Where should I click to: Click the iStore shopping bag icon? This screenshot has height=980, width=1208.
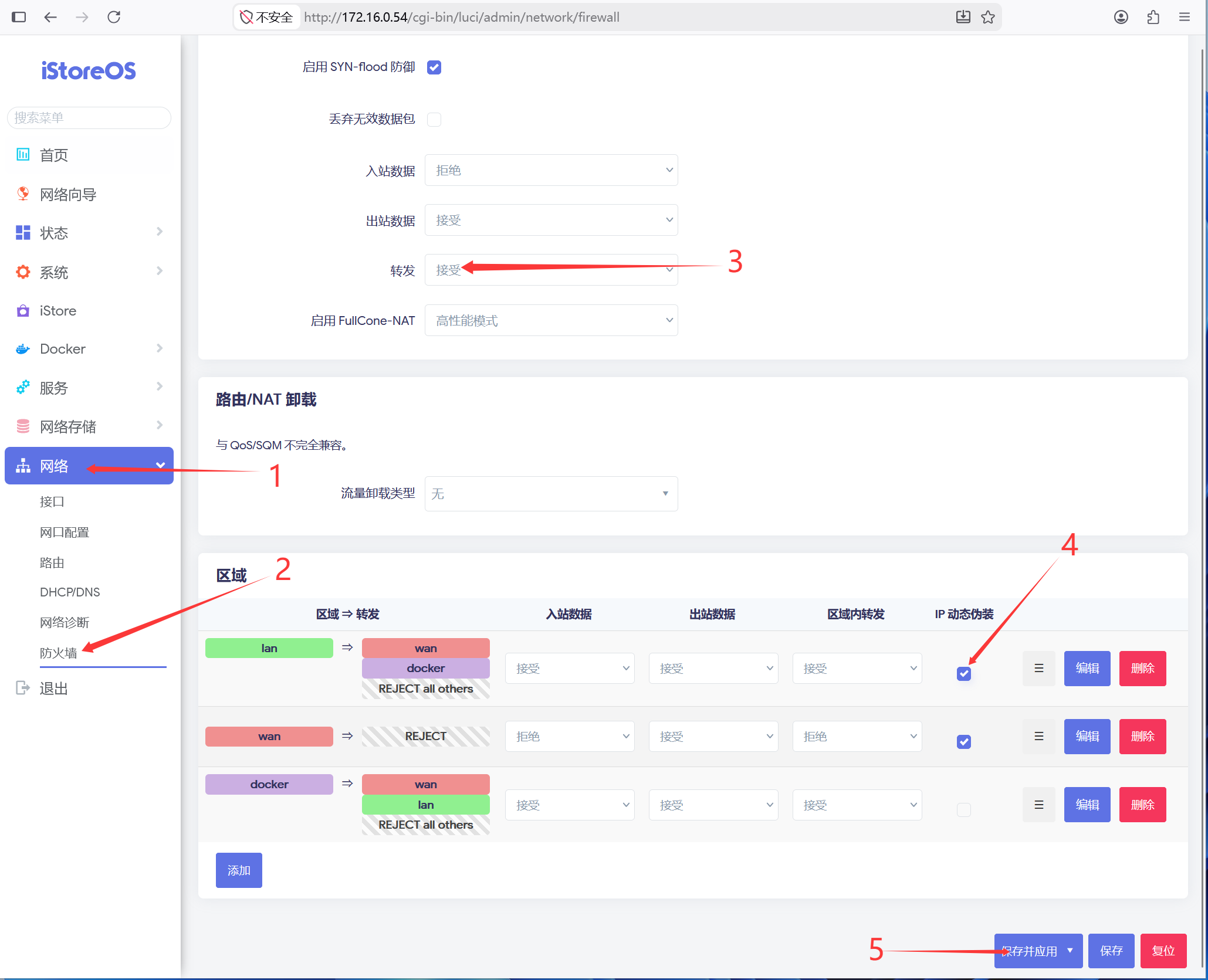coord(23,310)
